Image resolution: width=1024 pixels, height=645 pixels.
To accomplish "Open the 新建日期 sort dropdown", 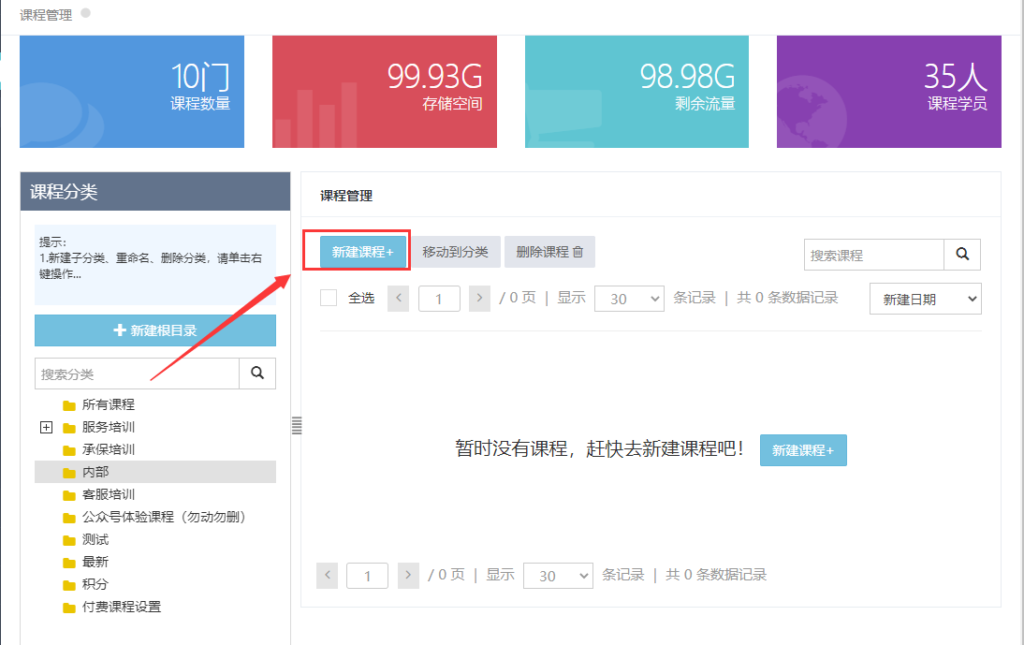I will pos(925,299).
